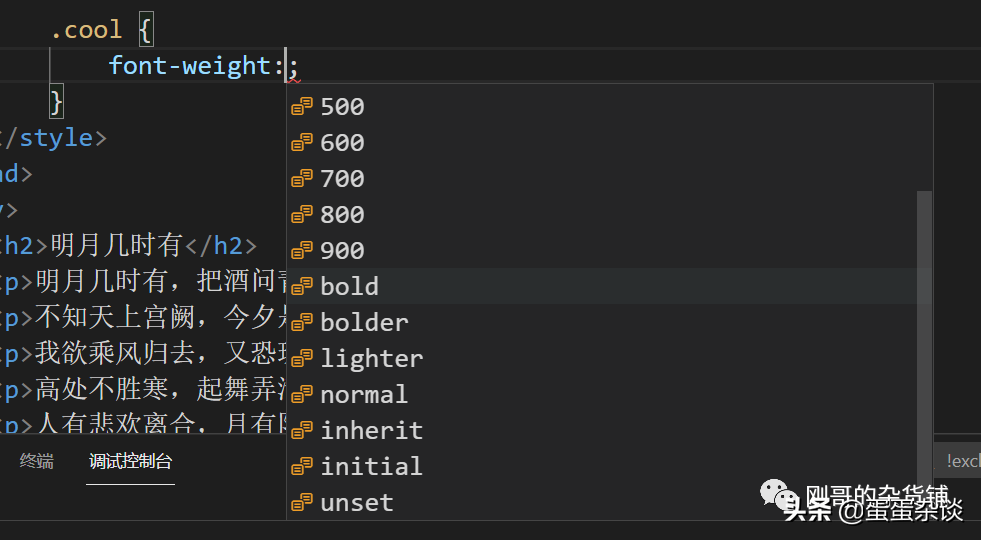The width and height of the screenshot is (981, 540).
Task: Click the value icon beside 500
Action: pyautogui.click(x=302, y=107)
